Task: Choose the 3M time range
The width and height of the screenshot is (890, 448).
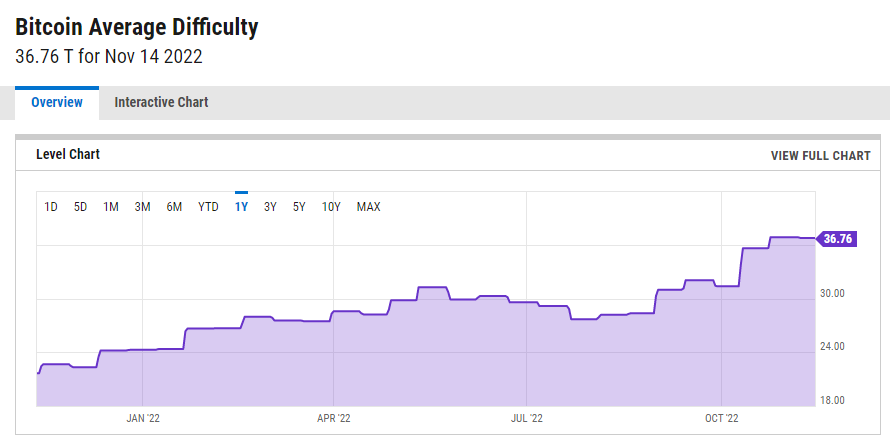Action: point(142,207)
